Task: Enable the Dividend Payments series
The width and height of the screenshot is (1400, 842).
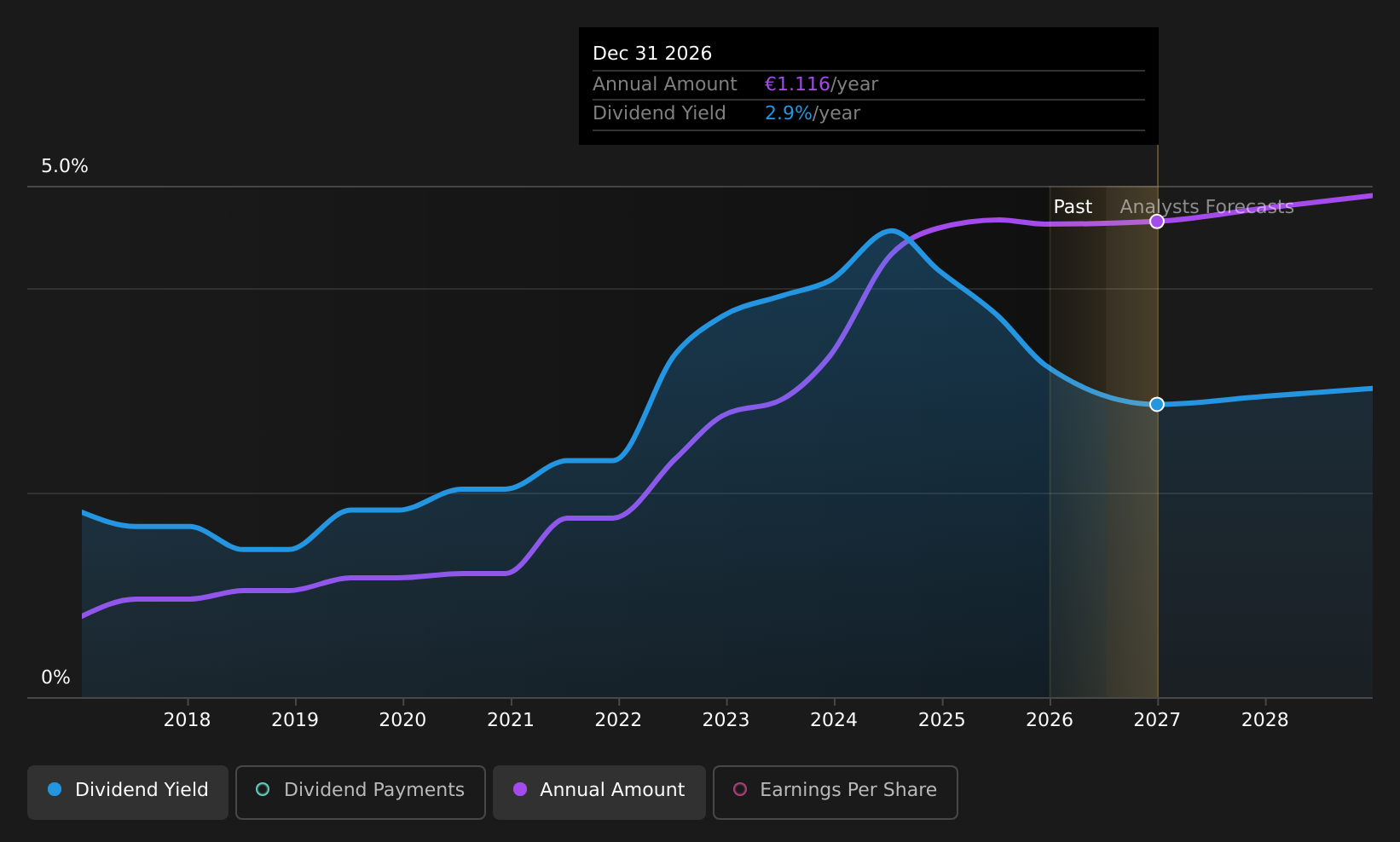Action: [x=361, y=792]
